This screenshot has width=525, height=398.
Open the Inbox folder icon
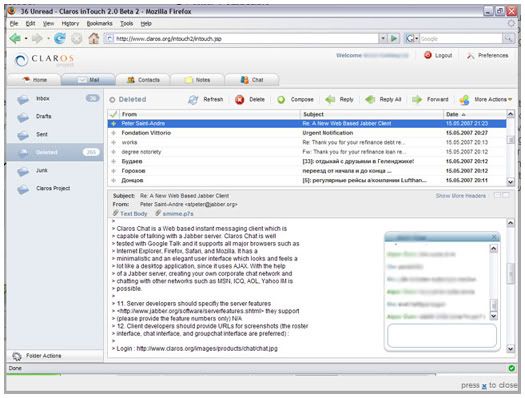click(23, 99)
